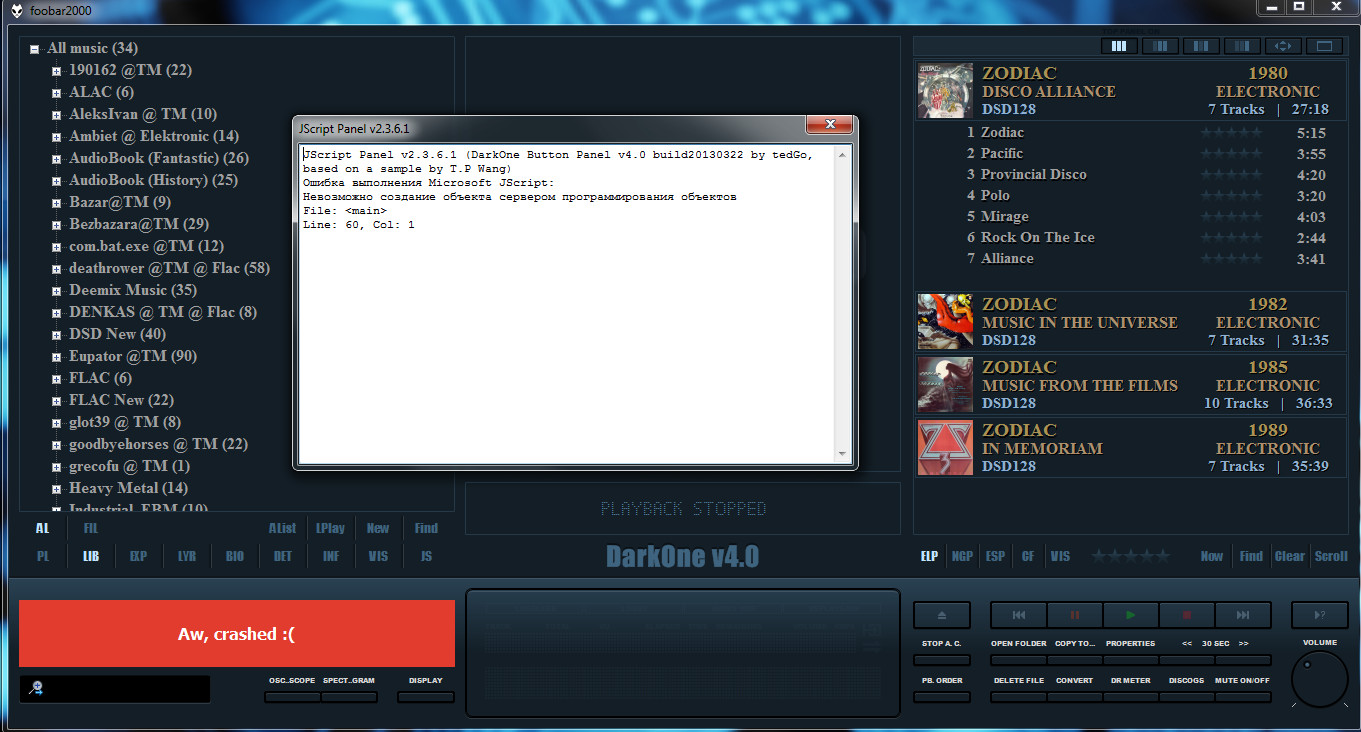
Task: Toggle the PB. ORDER button
Action: coord(941,697)
